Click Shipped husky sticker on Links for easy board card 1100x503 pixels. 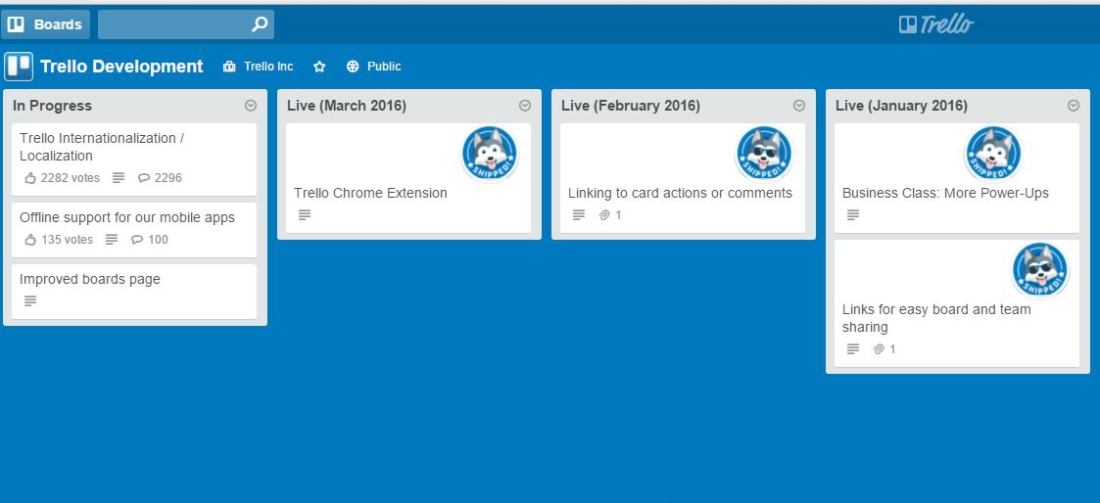[x=1040, y=270]
